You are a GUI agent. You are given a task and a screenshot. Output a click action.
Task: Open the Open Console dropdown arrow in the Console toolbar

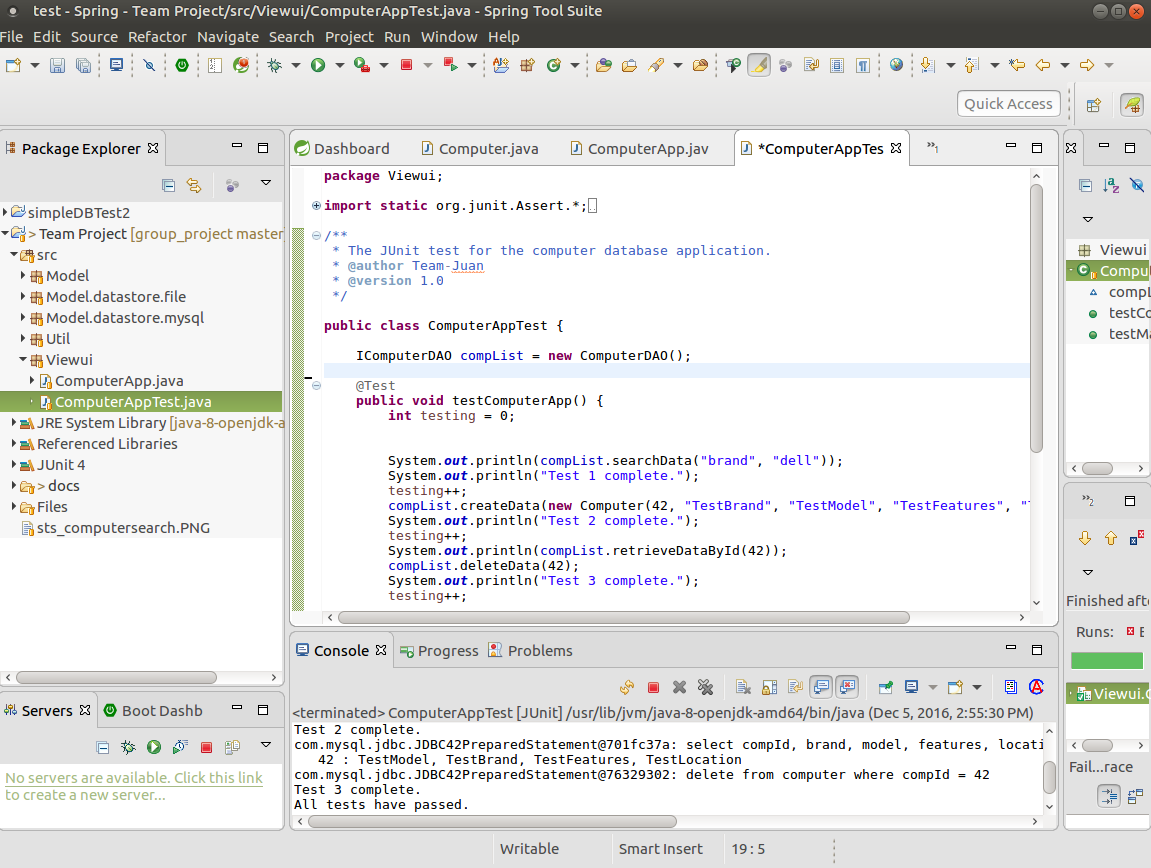click(x=977, y=687)
